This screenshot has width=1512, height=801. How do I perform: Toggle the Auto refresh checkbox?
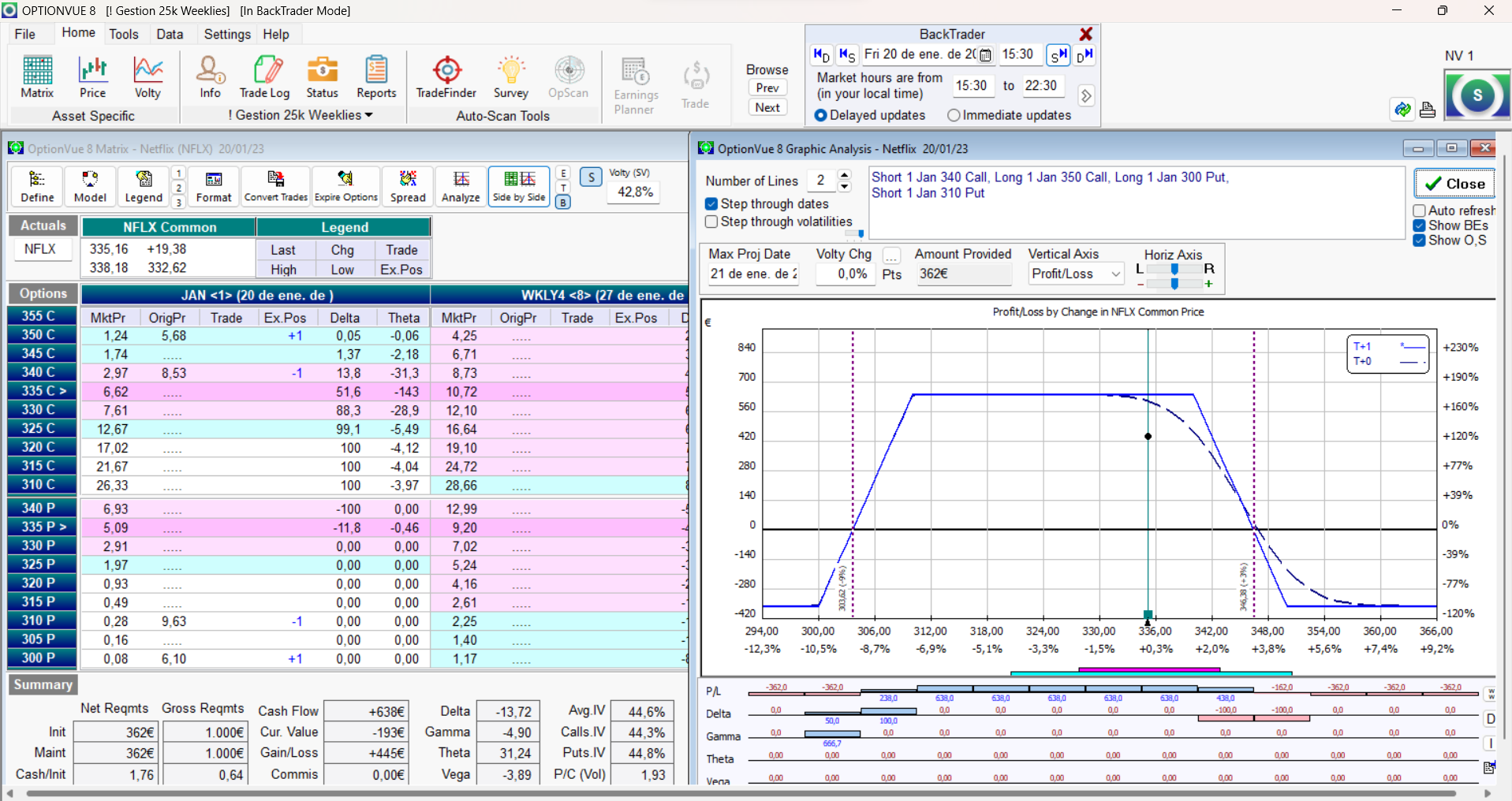point(1419,210)
